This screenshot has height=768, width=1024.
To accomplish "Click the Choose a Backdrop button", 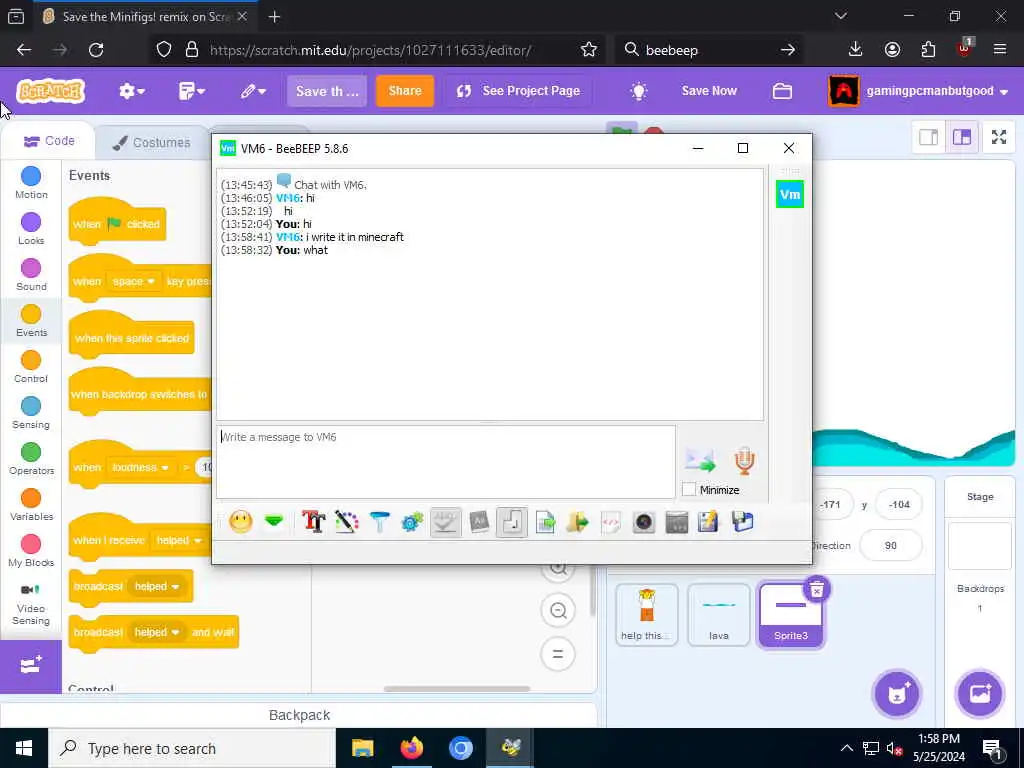I will [980, 694].
